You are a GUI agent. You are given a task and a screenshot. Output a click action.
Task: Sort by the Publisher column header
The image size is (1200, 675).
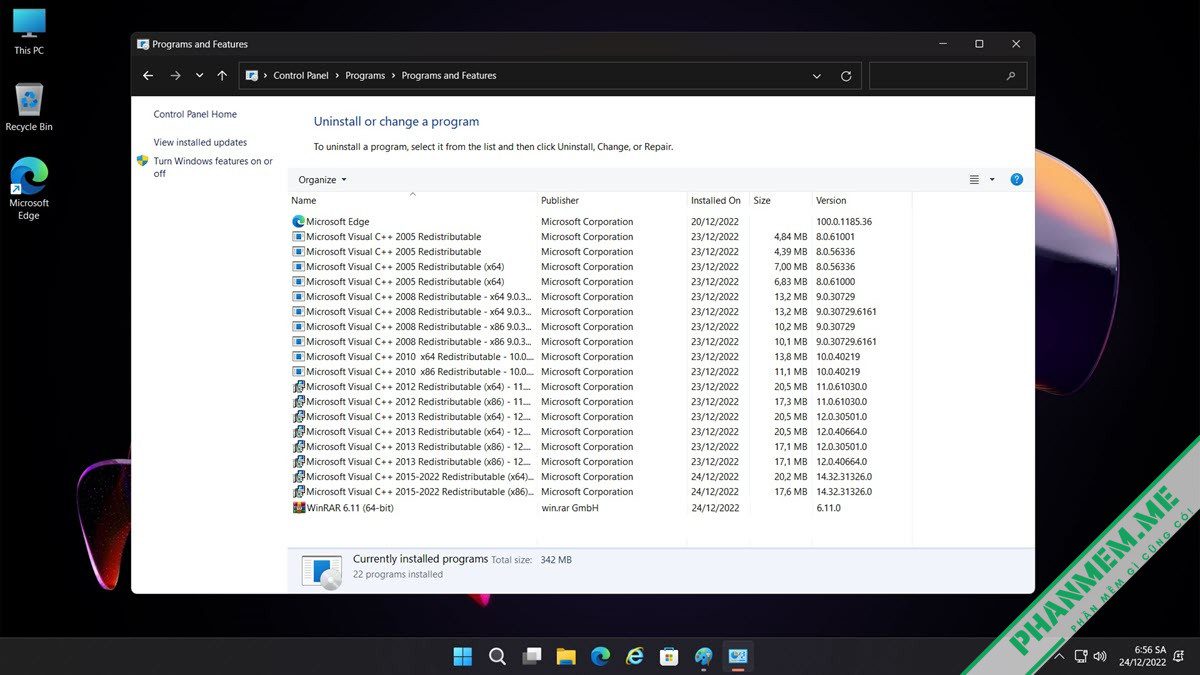pos(612,200)
